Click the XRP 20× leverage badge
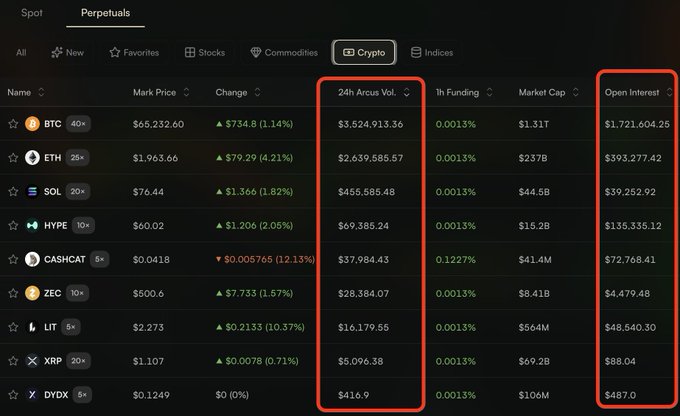 [x=78, y=361]
